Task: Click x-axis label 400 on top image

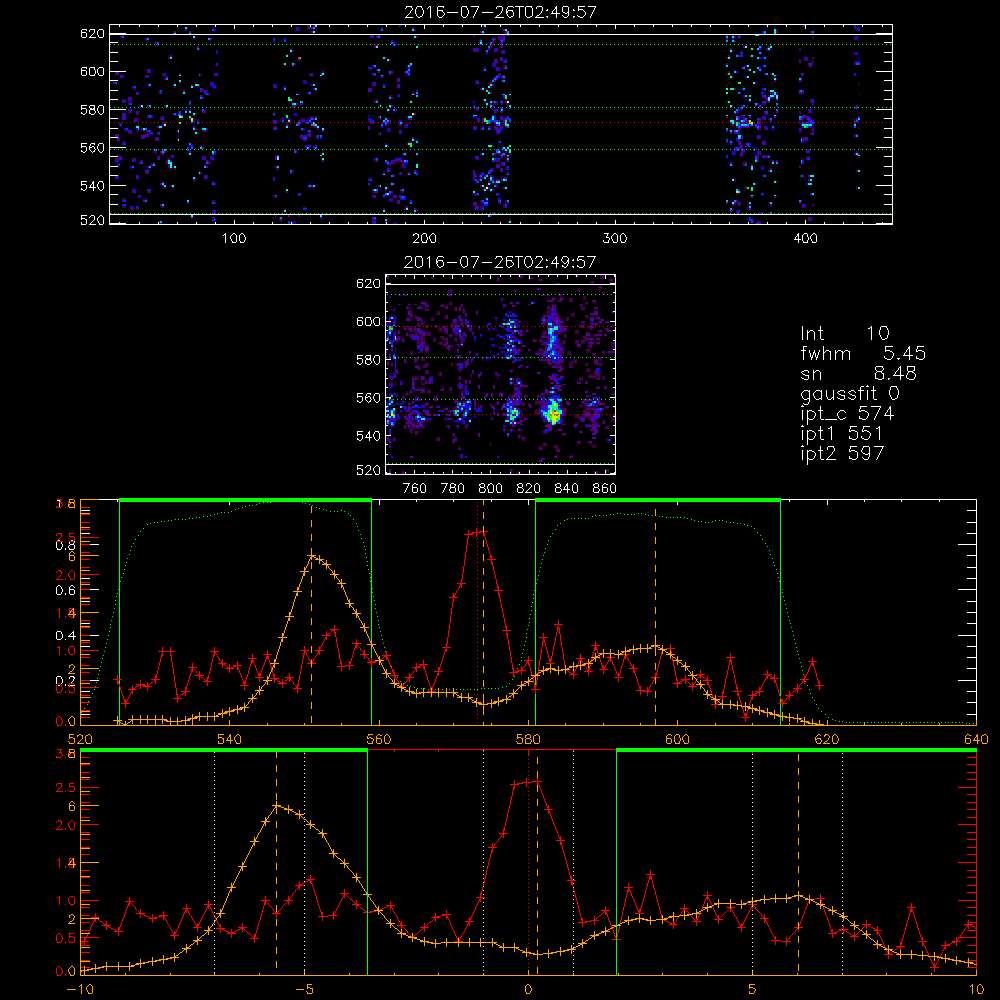Action: click(x=805, y=239)
